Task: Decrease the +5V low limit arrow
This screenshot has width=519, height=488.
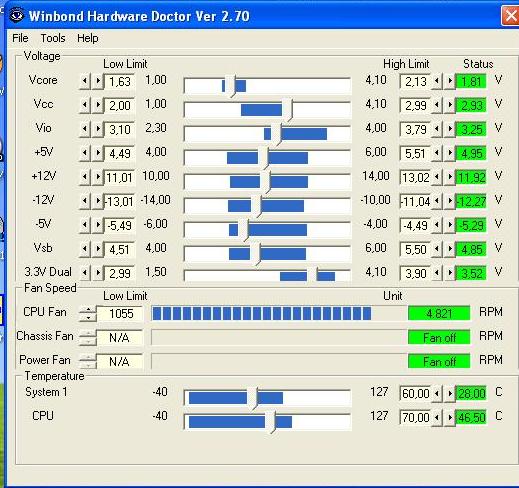Action: [x=85, y=153]
